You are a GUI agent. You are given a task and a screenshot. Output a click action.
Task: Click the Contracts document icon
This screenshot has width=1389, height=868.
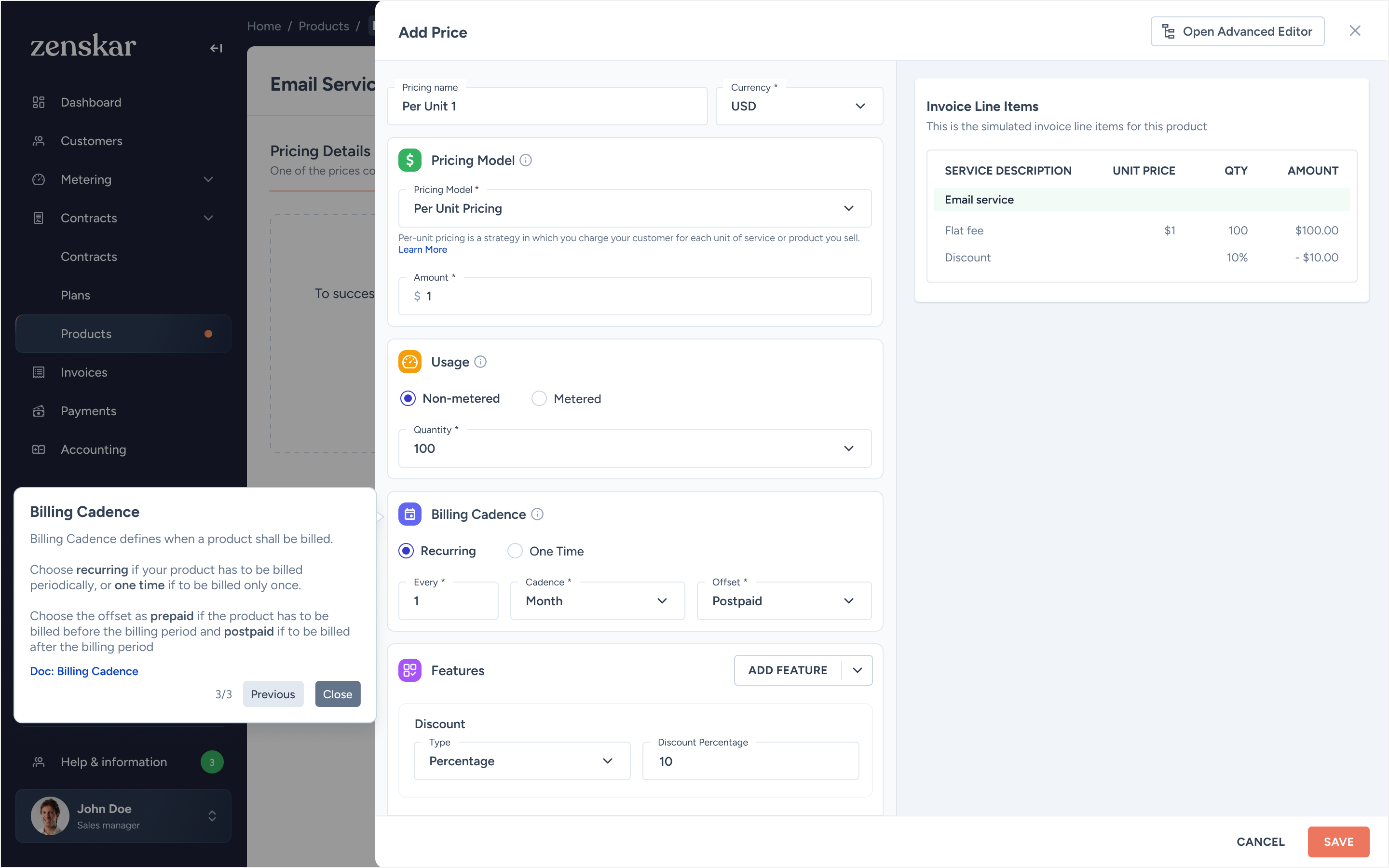tap(39, 218)
